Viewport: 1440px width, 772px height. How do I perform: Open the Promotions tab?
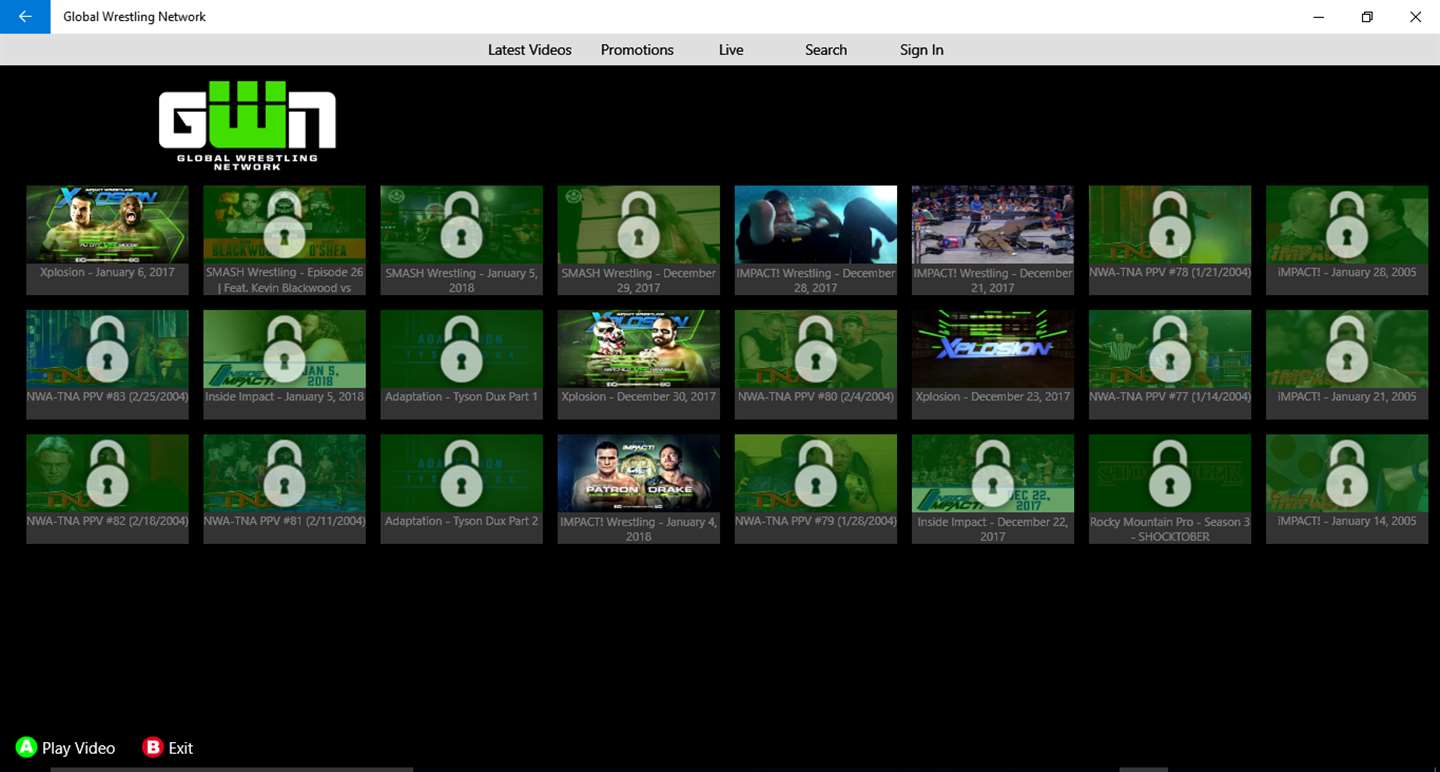(637, 50)
